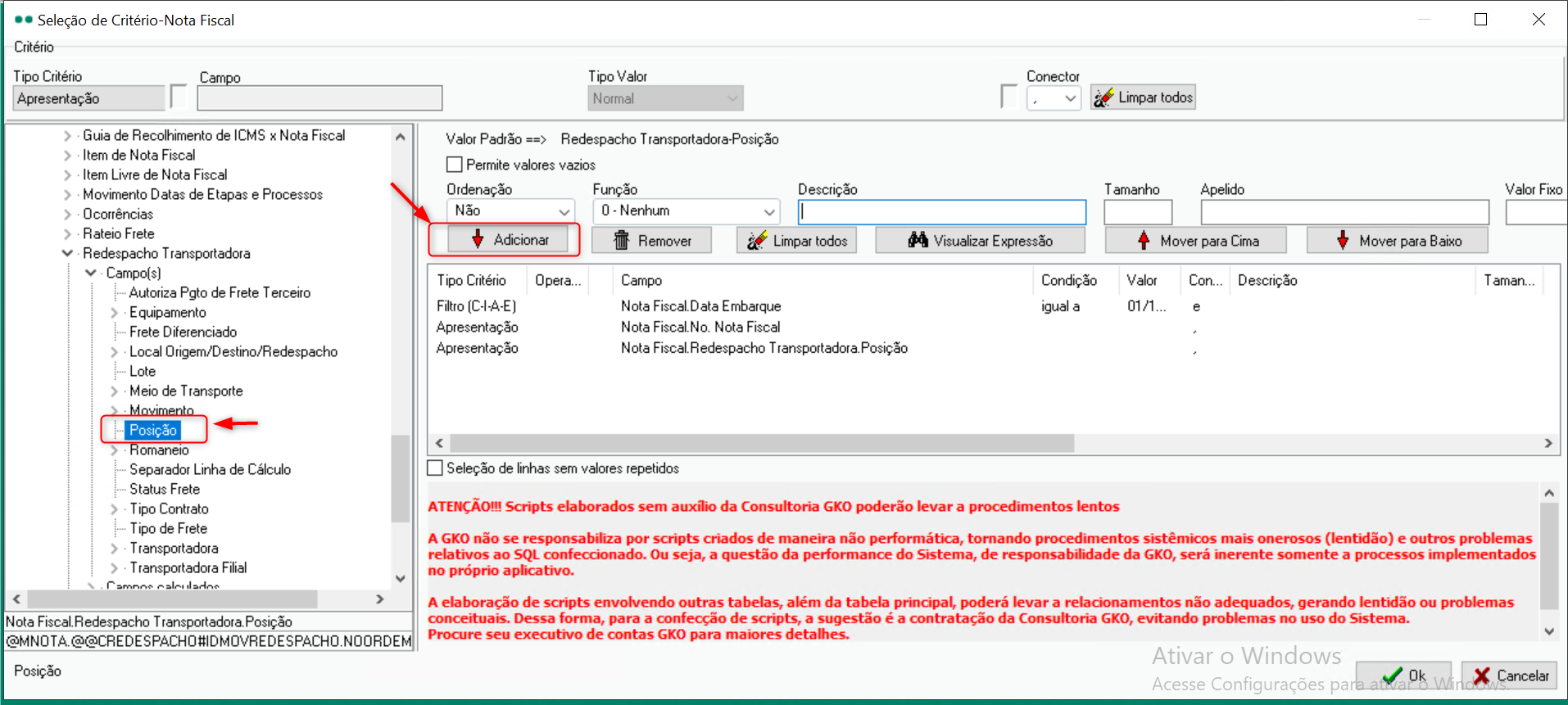
Task: Open the Tipo Valor Normal dropdown
Action: click(x=732, y=98)
